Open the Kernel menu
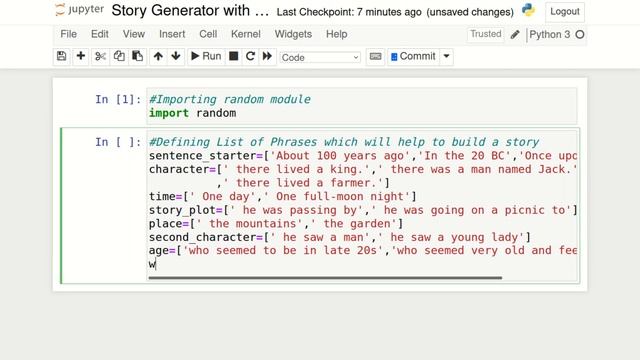The width and height of the screenshot is (640, 360). pyautogui.click(x=246, y=34)
